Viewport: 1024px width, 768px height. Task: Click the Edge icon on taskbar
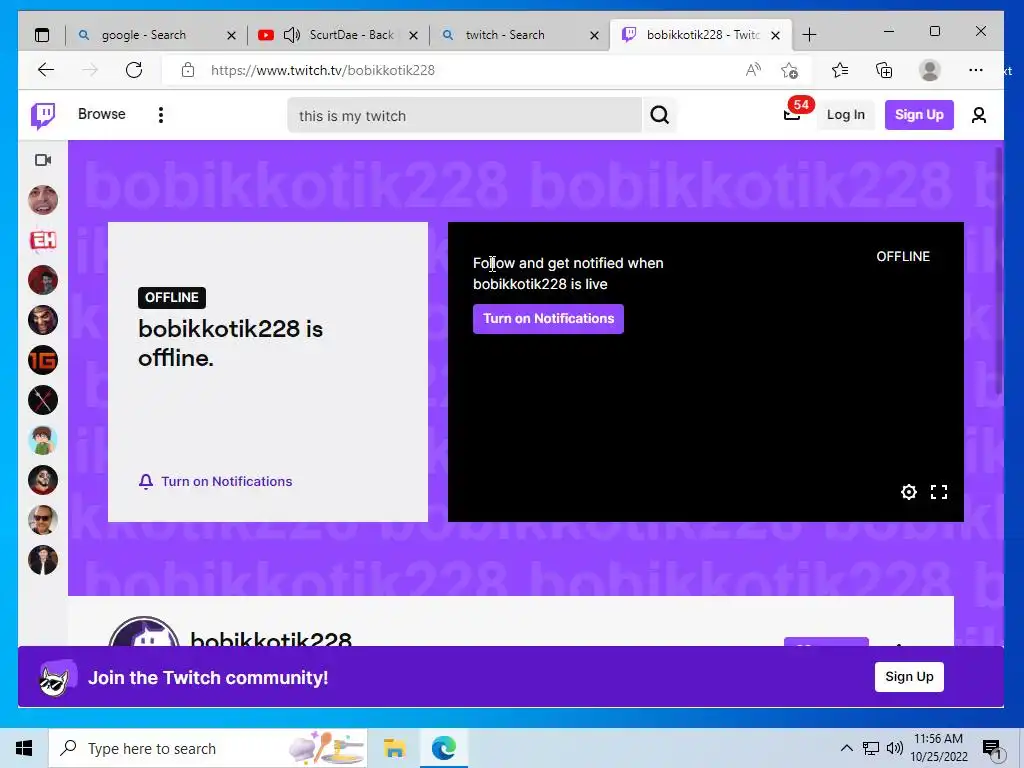(443, 748)
